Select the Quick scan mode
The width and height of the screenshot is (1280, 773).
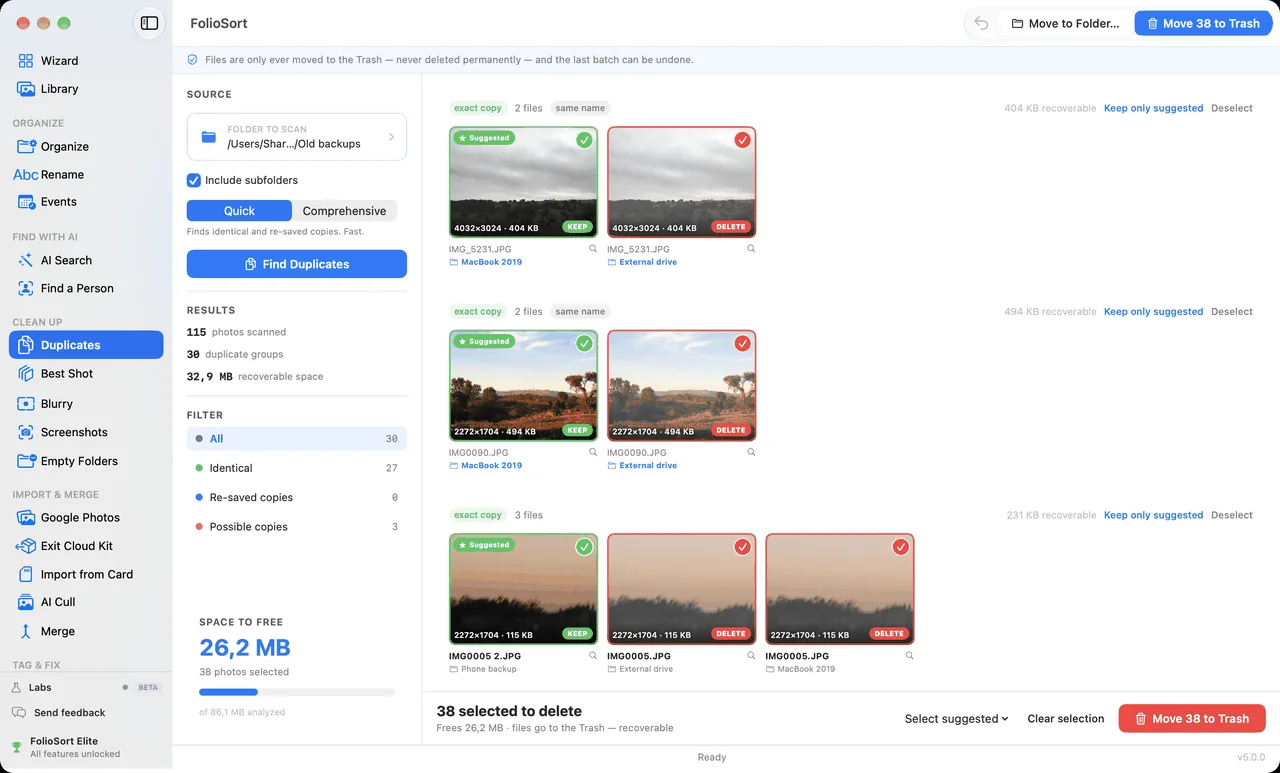[239, 211]
